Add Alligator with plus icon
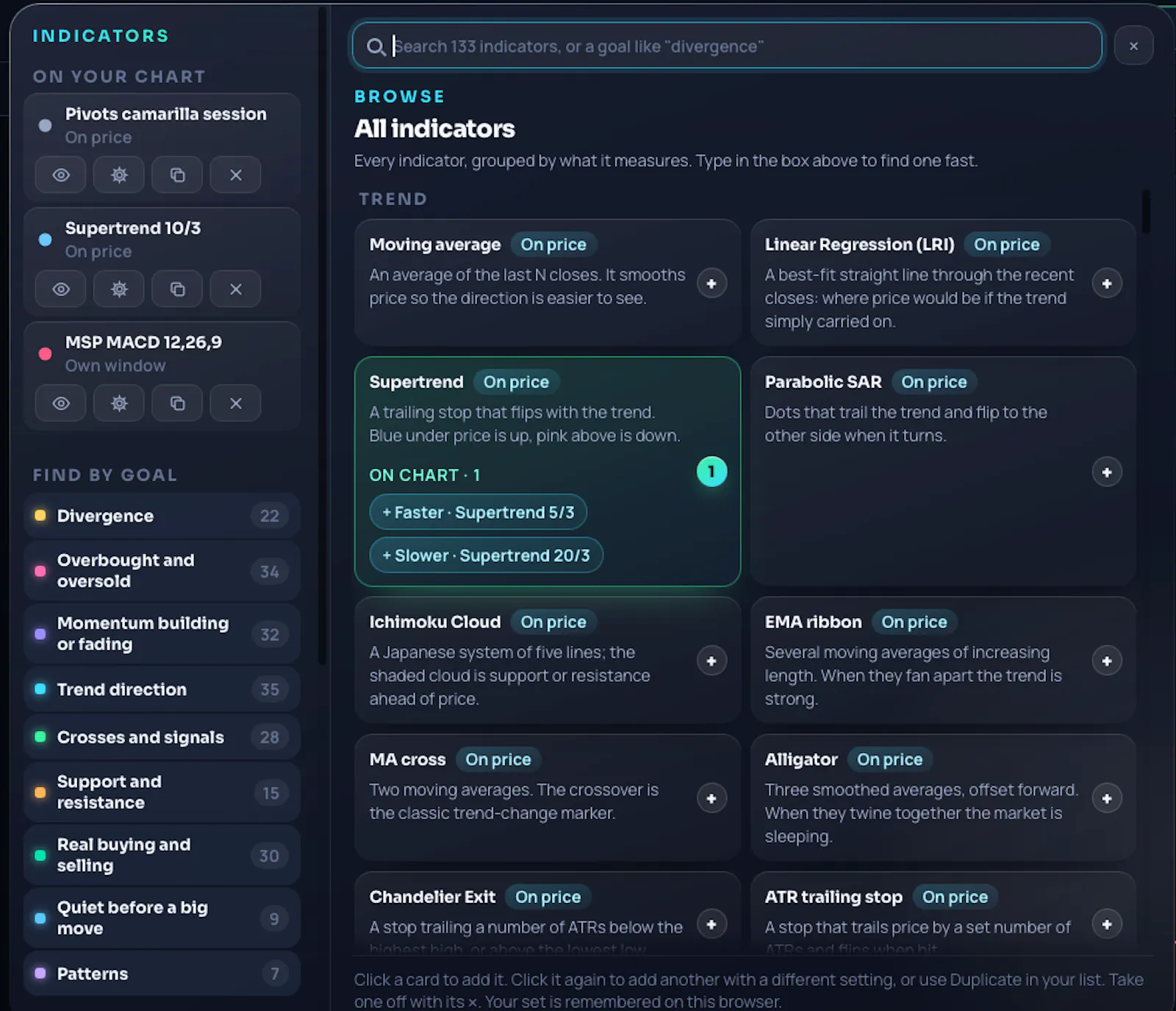 pyautogui.click(x=1107, y=799)
